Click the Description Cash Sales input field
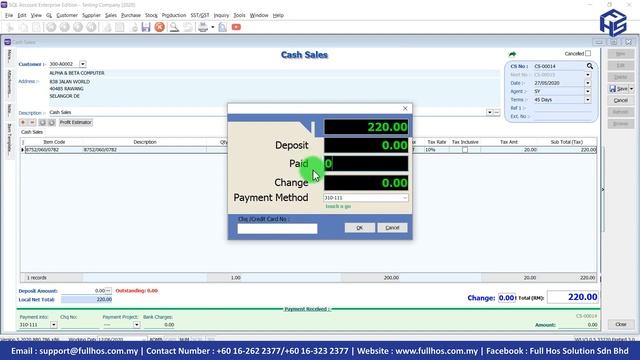The image size is (640, 360). pos(267,112)
